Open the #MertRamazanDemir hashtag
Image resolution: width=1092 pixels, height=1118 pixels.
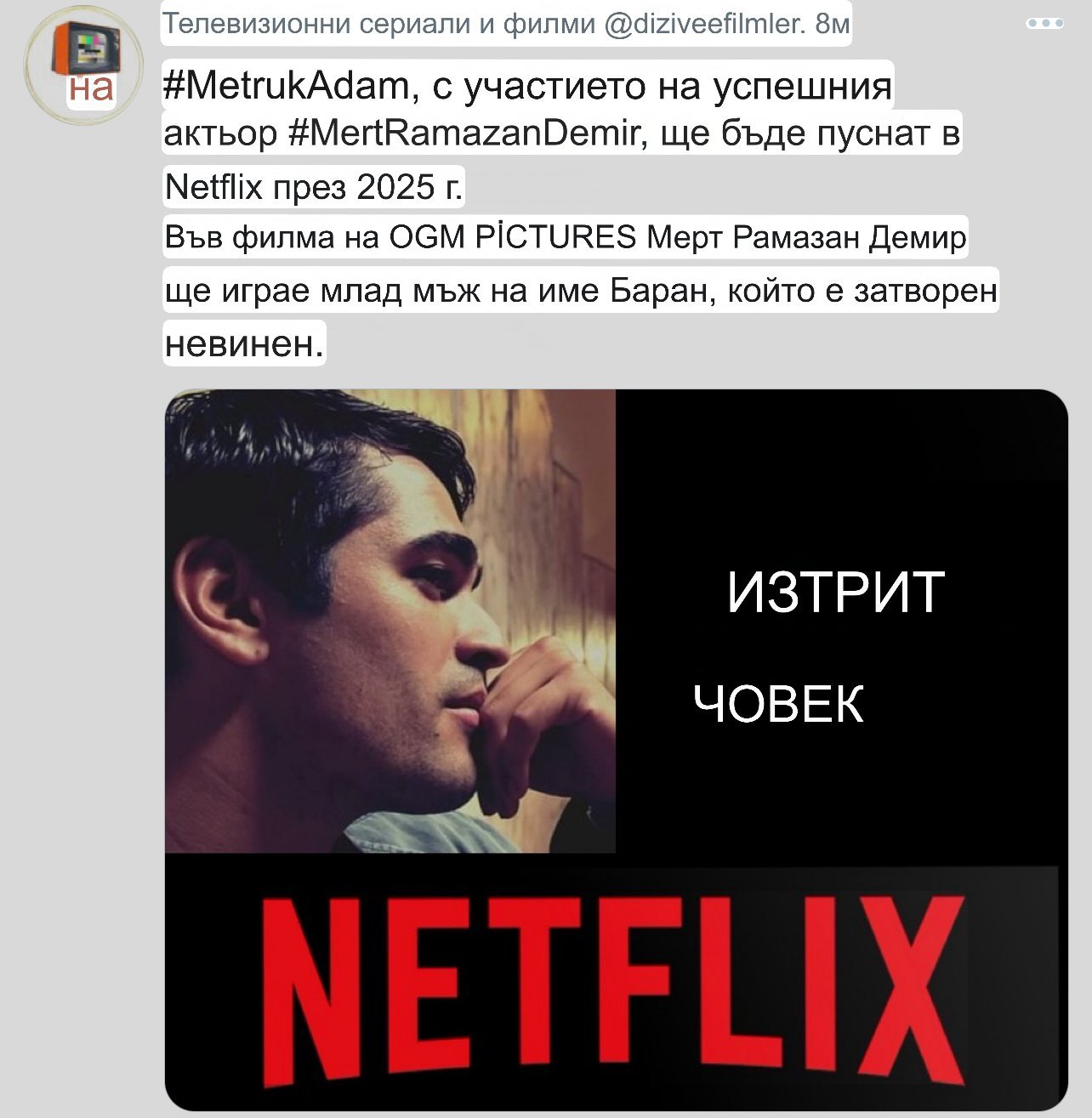[464, 133]
